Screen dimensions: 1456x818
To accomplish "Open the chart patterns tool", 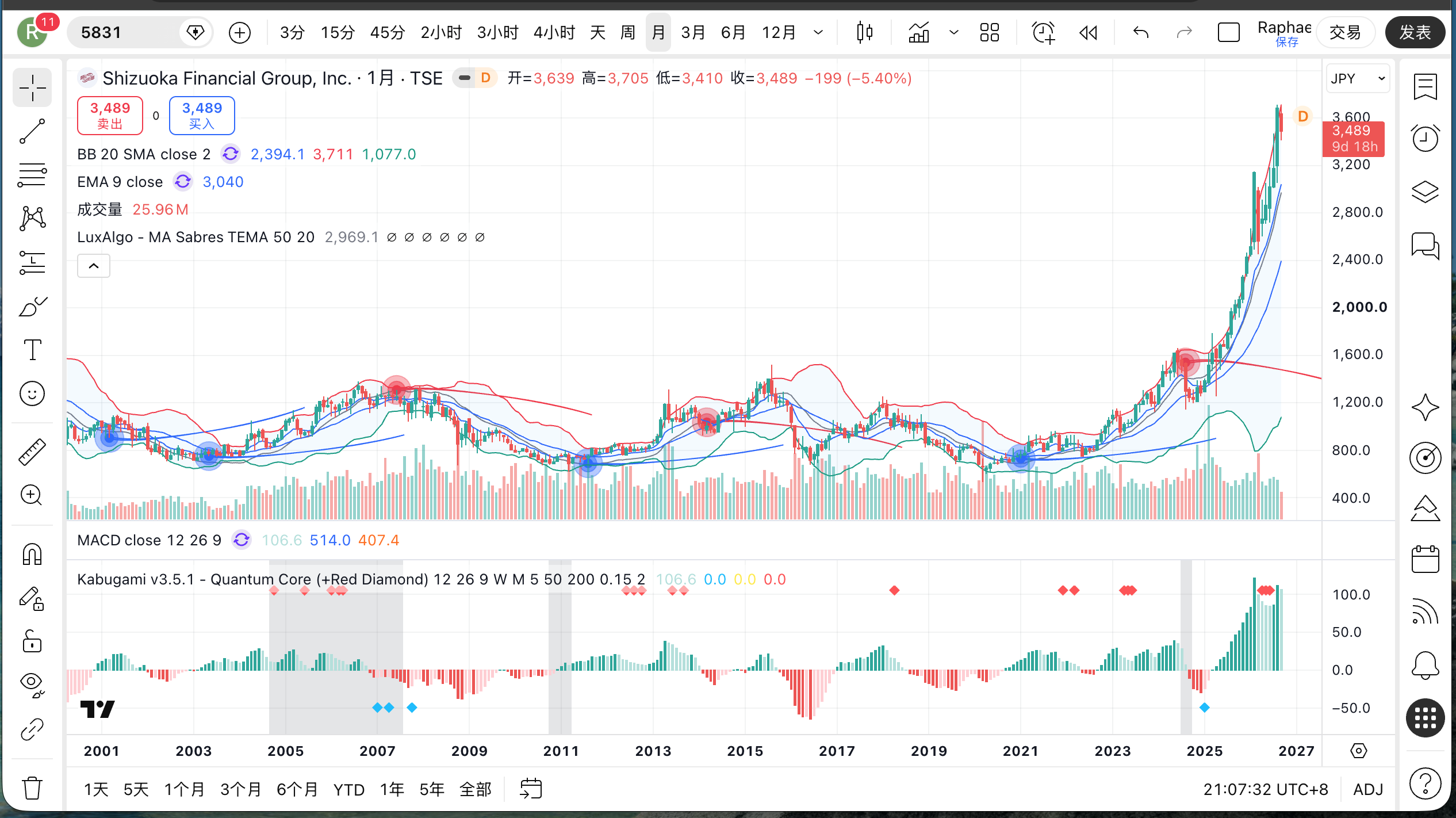I will tap(32, 219).
